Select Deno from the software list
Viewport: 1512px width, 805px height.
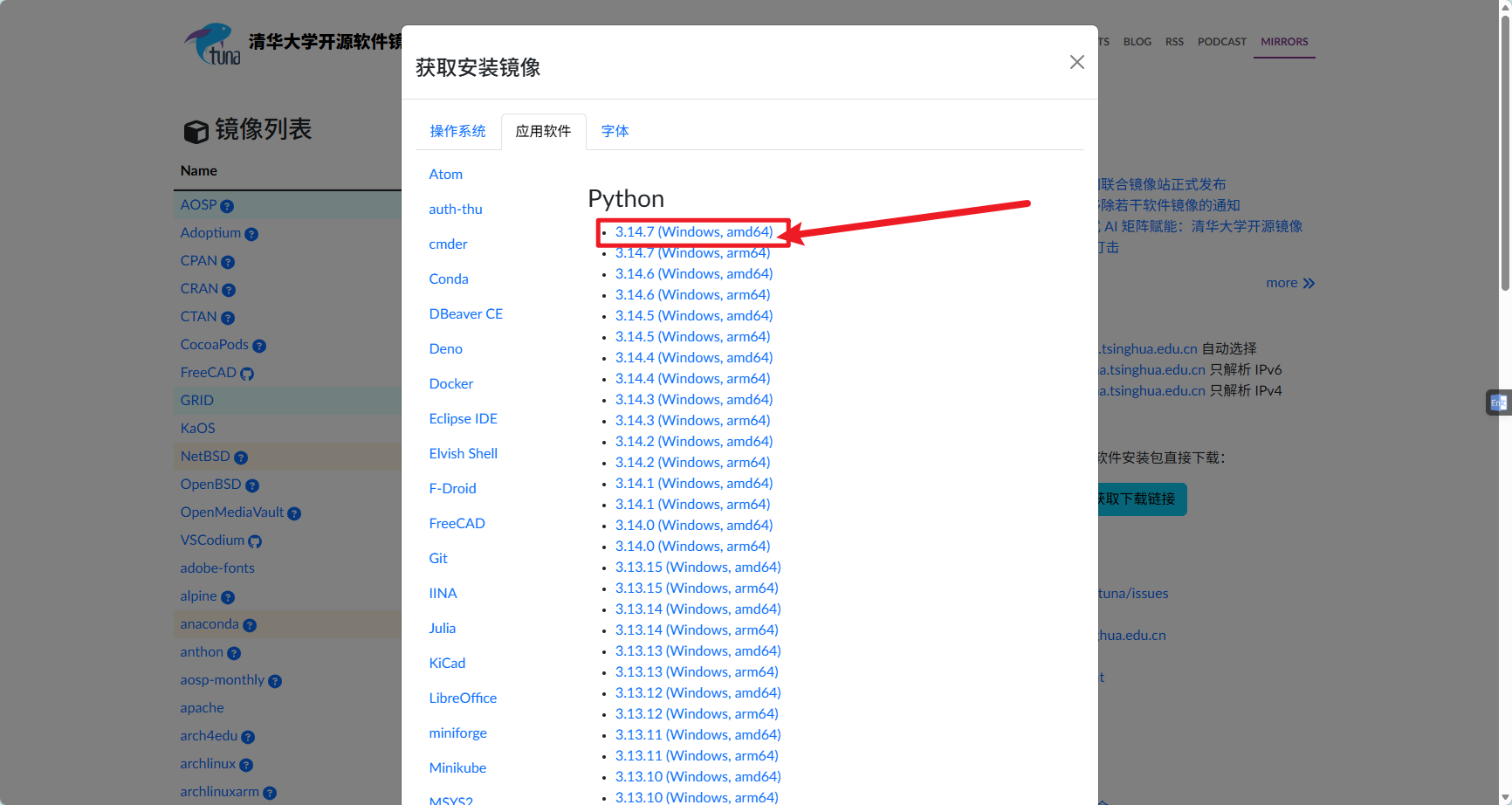[446, 349]
